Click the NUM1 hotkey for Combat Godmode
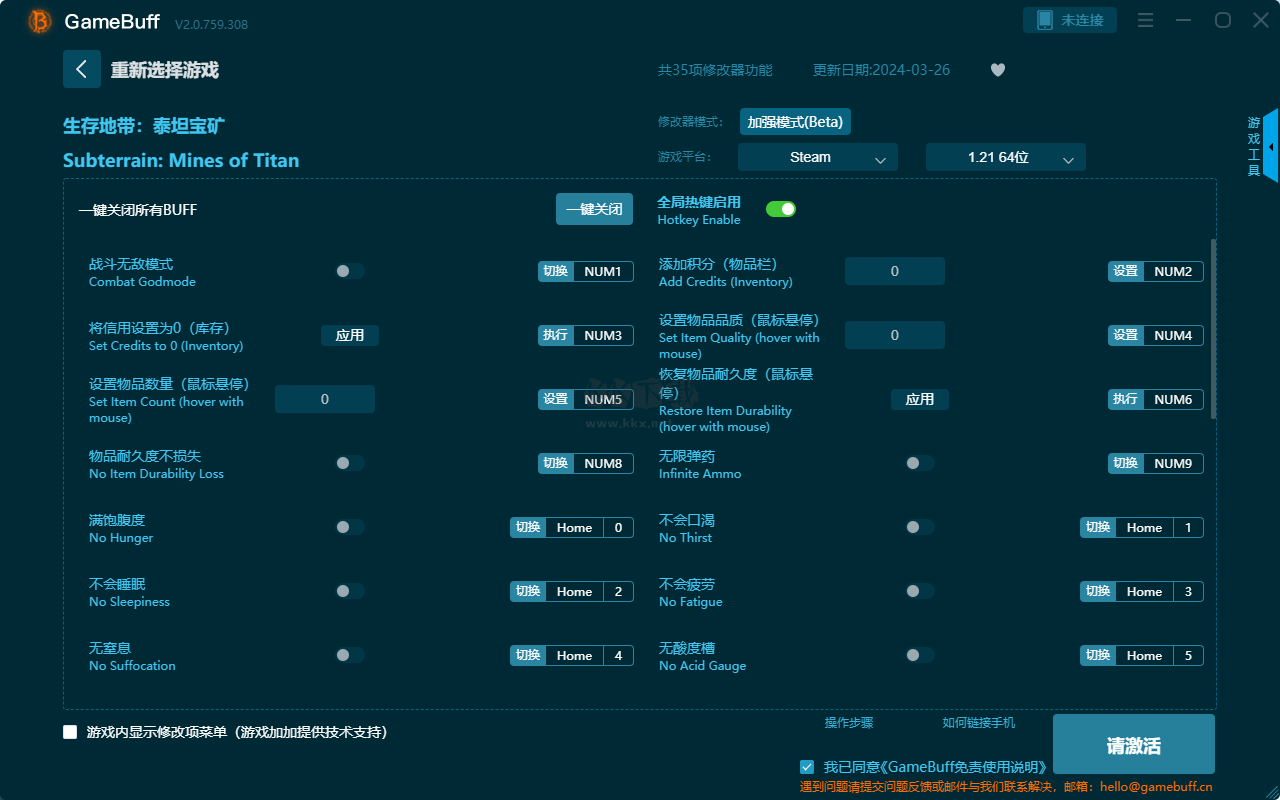 (x=603, y=271)
